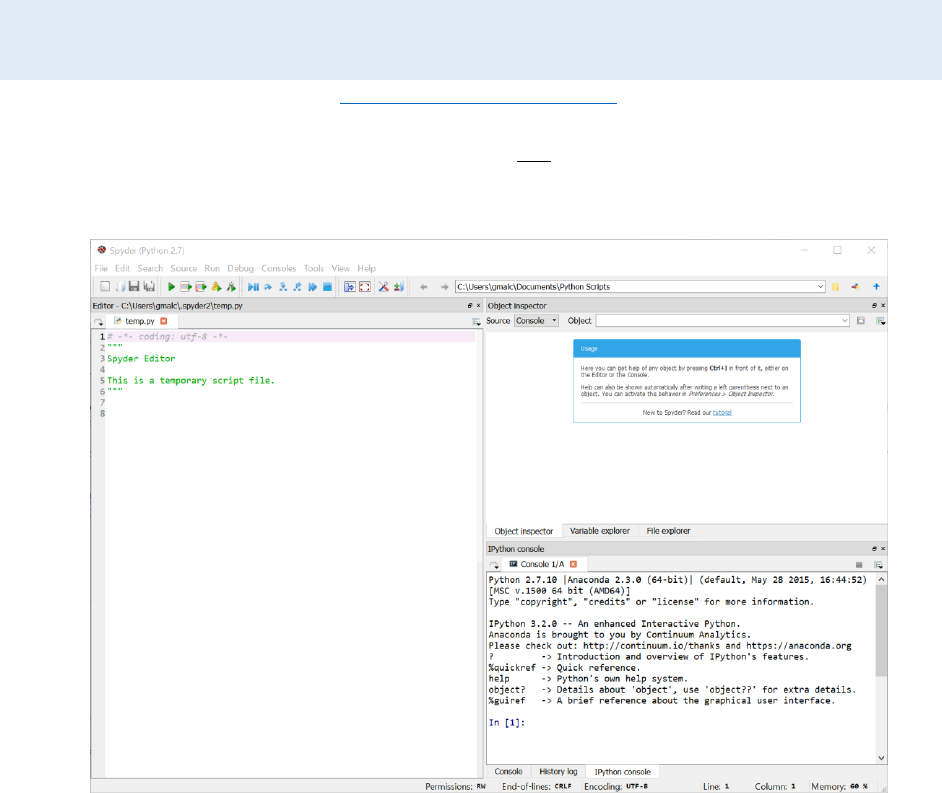Select the Object inspector tab

(x=524, y=531)
